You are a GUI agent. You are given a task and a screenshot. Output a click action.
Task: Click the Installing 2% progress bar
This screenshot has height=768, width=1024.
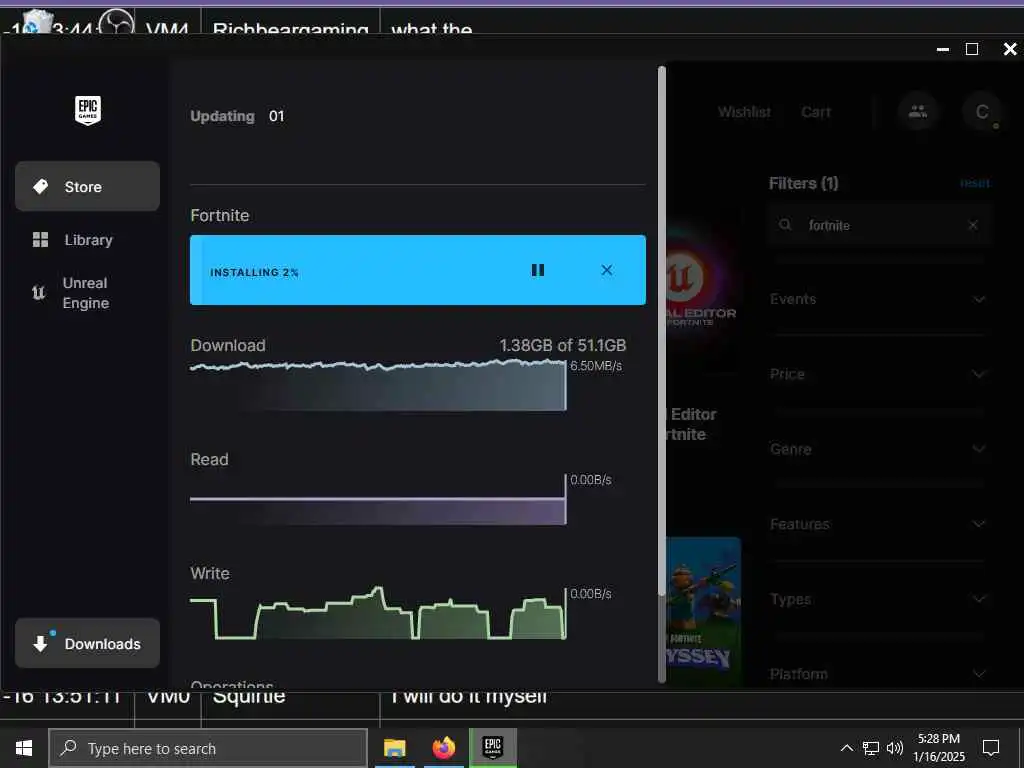pos(417,270)
